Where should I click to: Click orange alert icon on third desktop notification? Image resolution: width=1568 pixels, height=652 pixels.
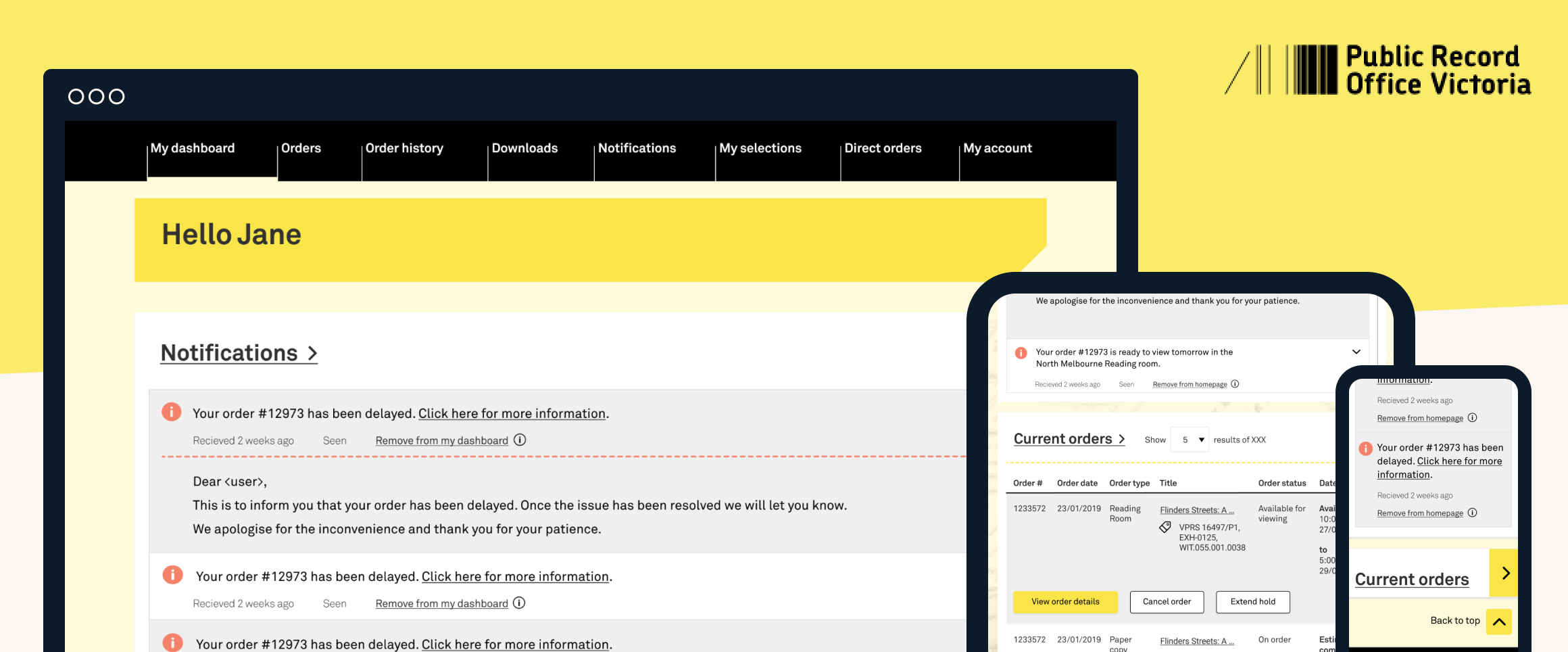click(172, 642)
